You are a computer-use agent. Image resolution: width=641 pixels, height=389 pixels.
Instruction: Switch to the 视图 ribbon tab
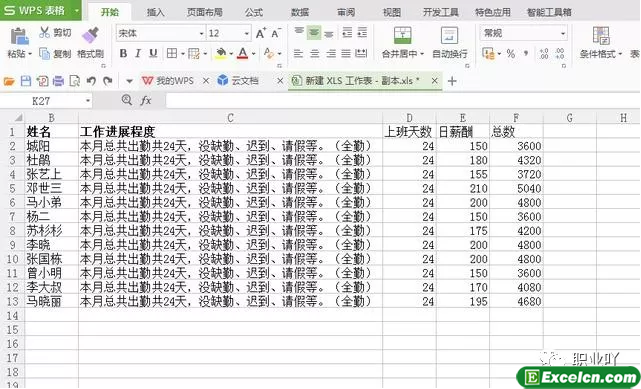(x=392, y=12)
